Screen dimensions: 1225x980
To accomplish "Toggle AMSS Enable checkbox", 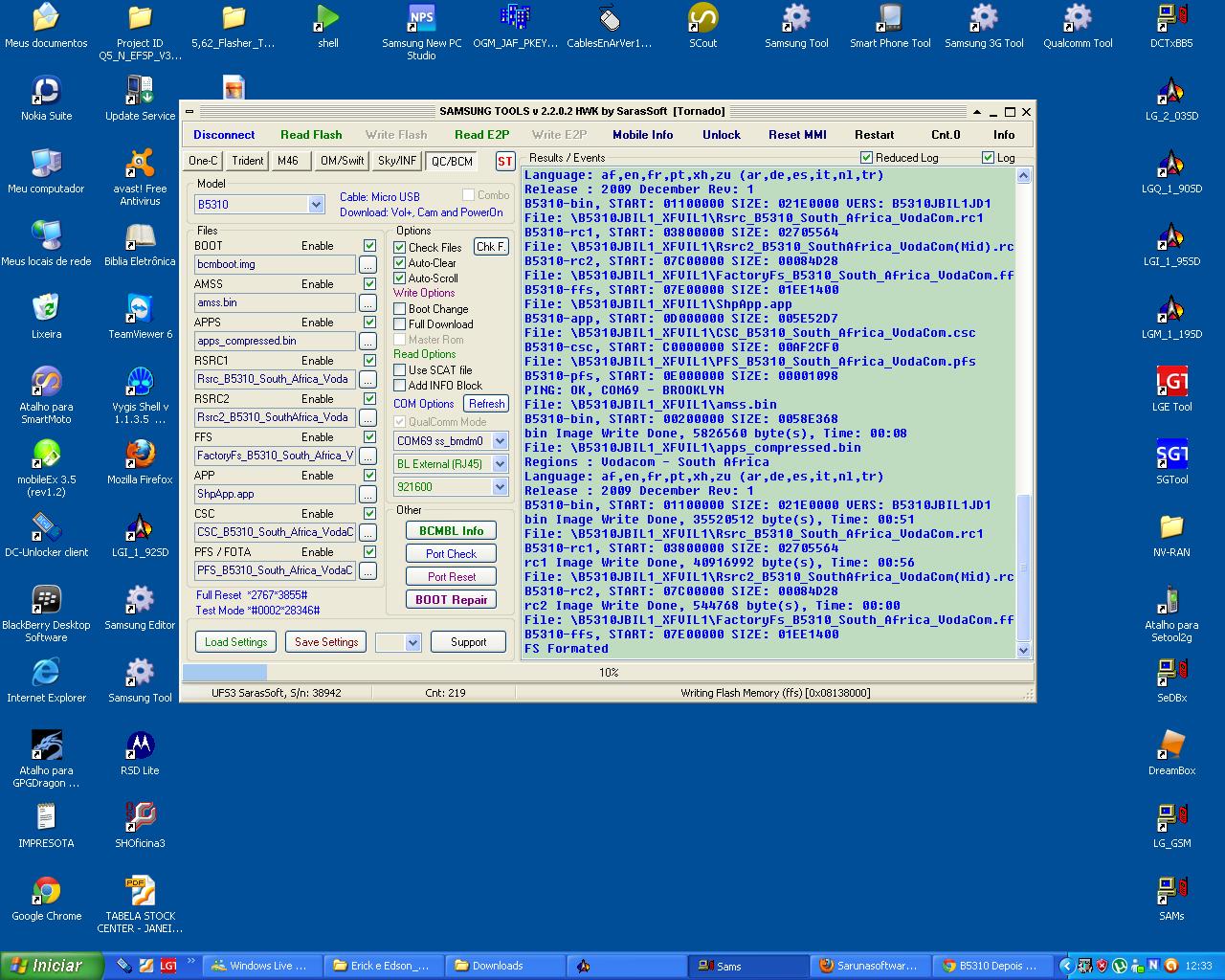I will pyautogui.click(x=369, y=284).
